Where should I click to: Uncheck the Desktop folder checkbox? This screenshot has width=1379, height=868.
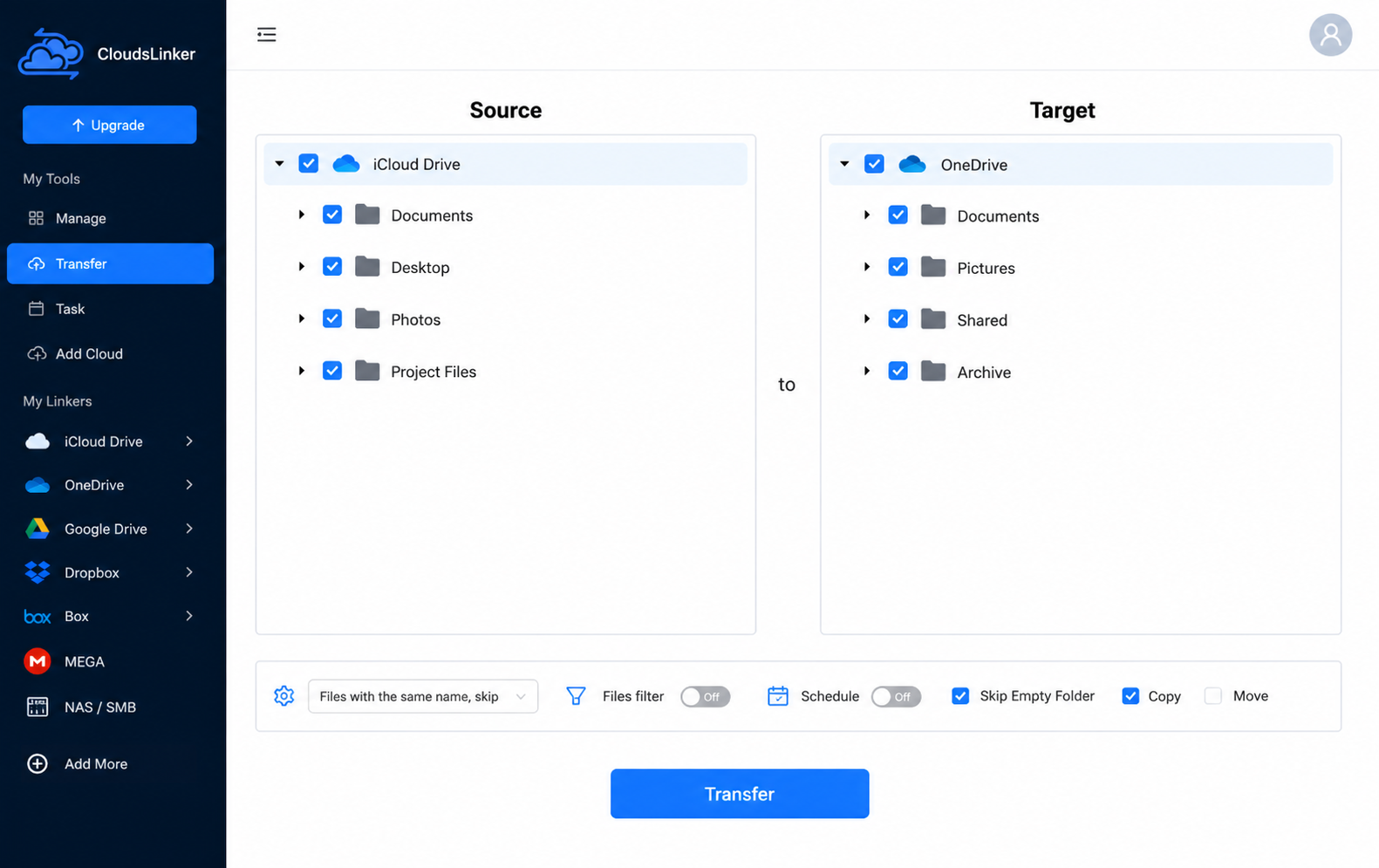pos(332,266)
